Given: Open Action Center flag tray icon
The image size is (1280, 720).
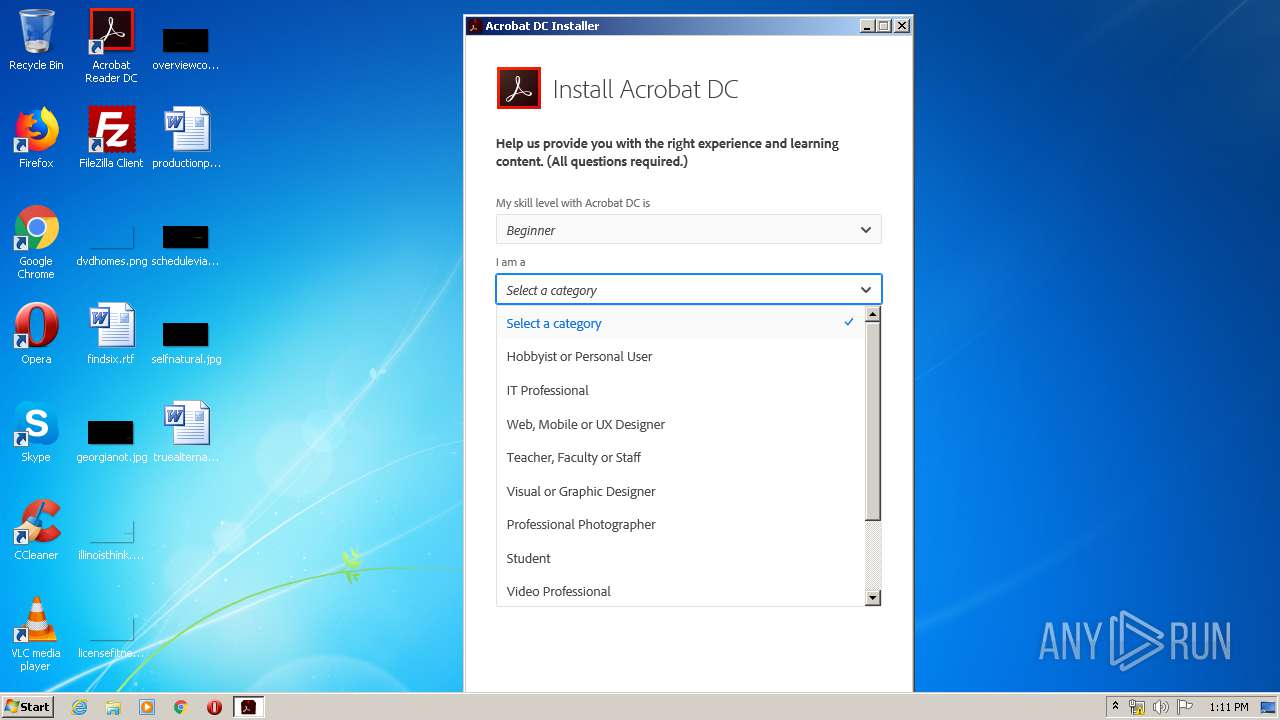Looking at the screenshot, I should point(1185,707).
